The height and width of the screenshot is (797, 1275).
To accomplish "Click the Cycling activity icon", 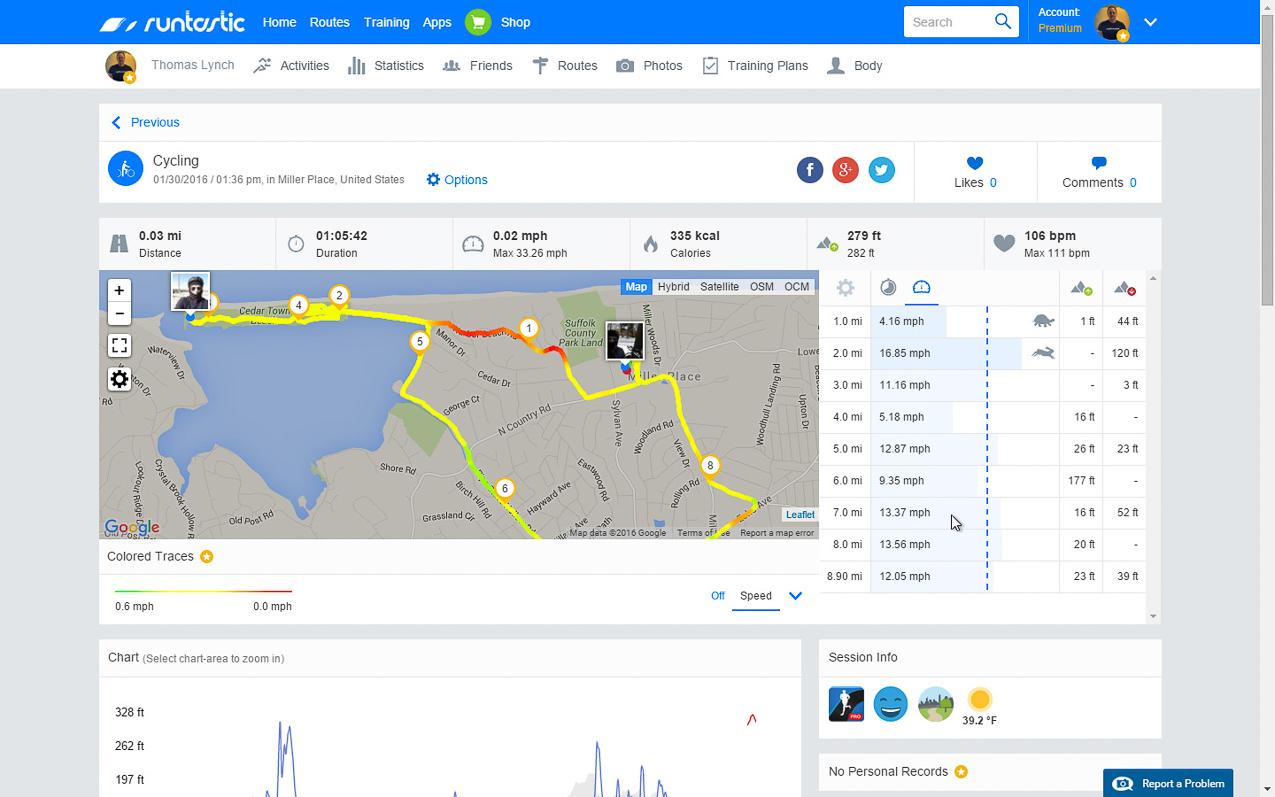I will coord(126,169).
